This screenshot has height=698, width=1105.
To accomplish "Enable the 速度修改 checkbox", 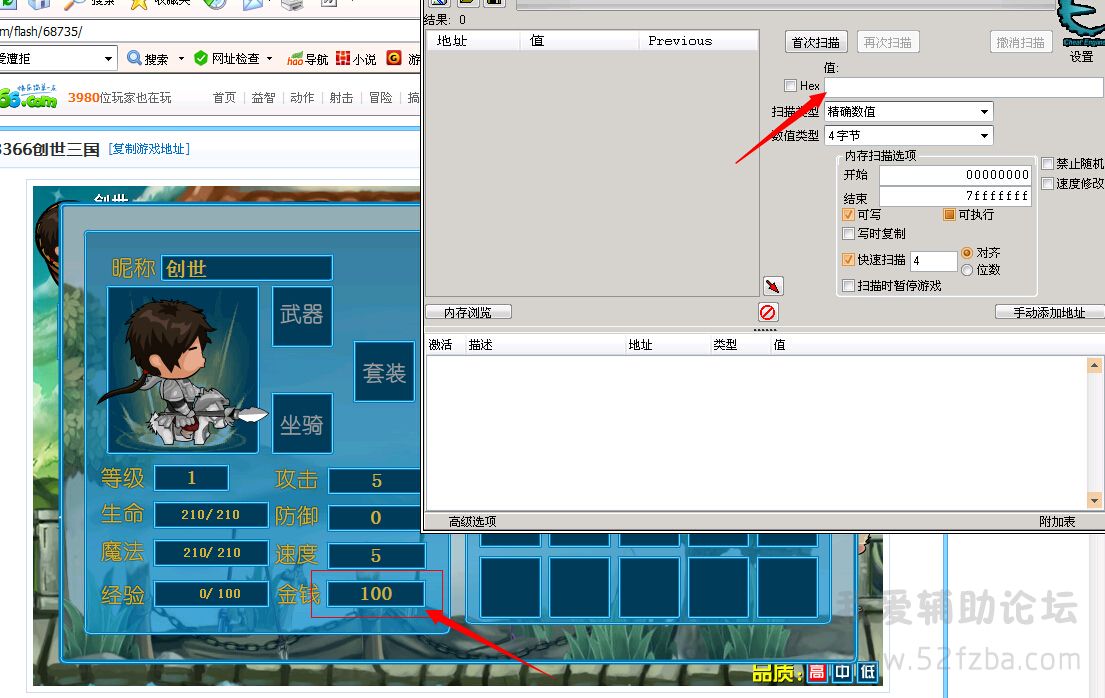I will point(1047,183).
